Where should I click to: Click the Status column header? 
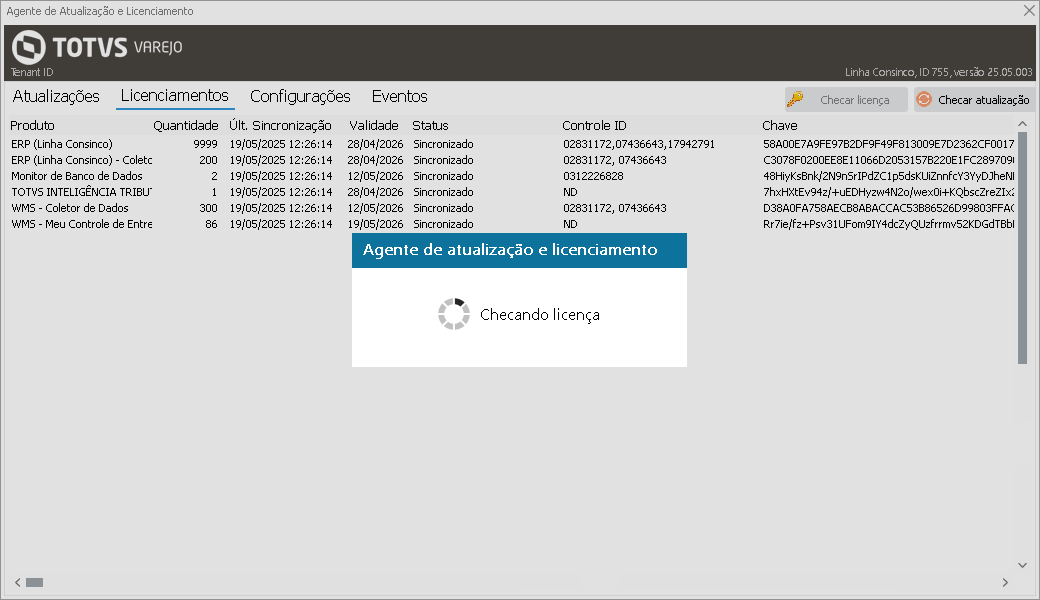pyautogui.click(x=430, y=125)
